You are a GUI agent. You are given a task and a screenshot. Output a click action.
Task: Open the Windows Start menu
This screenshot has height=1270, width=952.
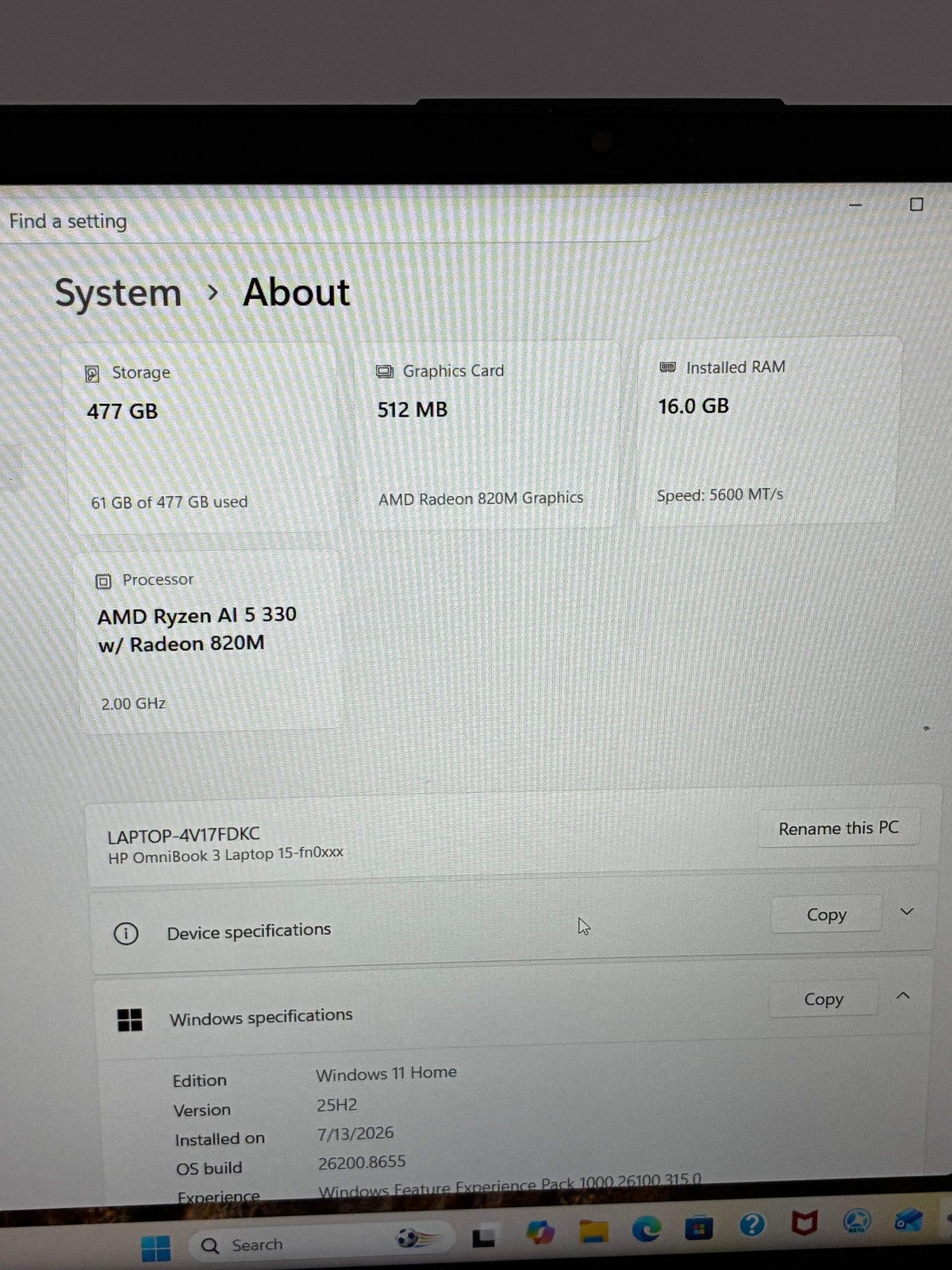[155, 1247]
